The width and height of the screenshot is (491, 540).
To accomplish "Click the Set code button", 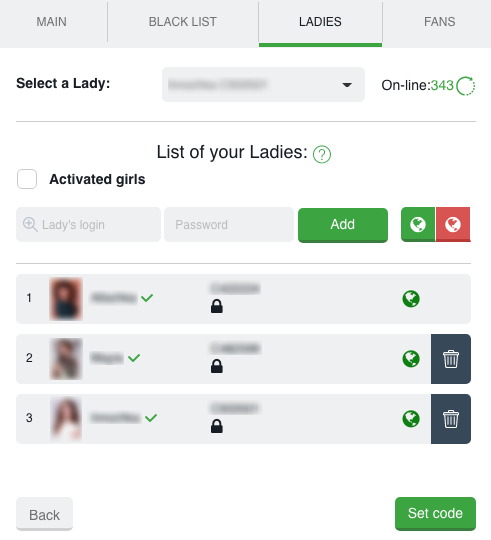I will (435, 513).
